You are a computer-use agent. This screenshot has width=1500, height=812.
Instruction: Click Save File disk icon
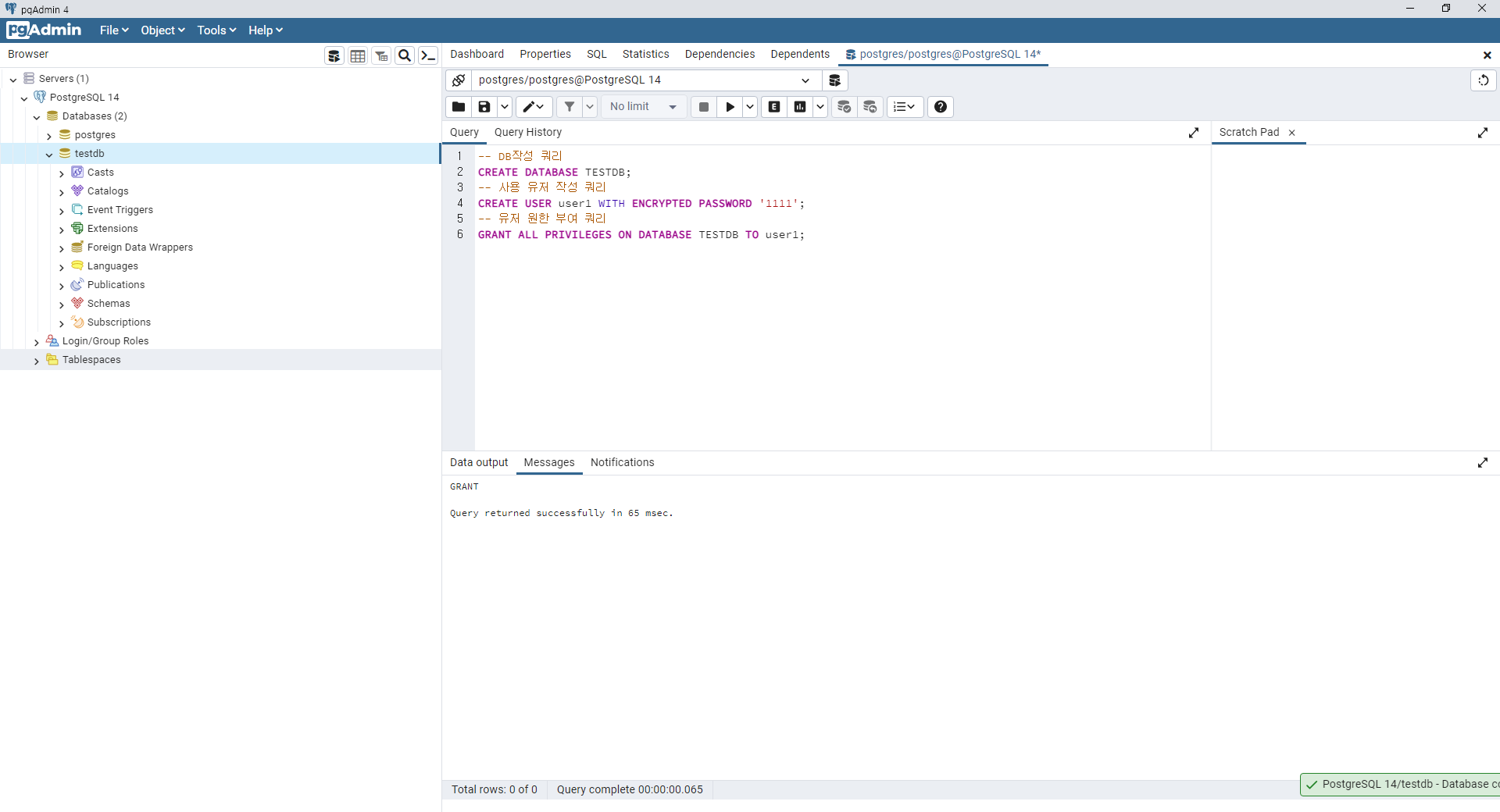point(484,107)
